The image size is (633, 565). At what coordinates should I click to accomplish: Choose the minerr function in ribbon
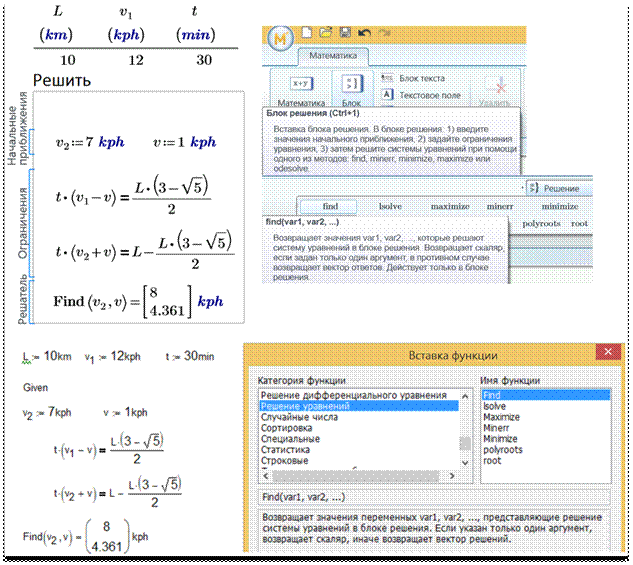(500, 206)
